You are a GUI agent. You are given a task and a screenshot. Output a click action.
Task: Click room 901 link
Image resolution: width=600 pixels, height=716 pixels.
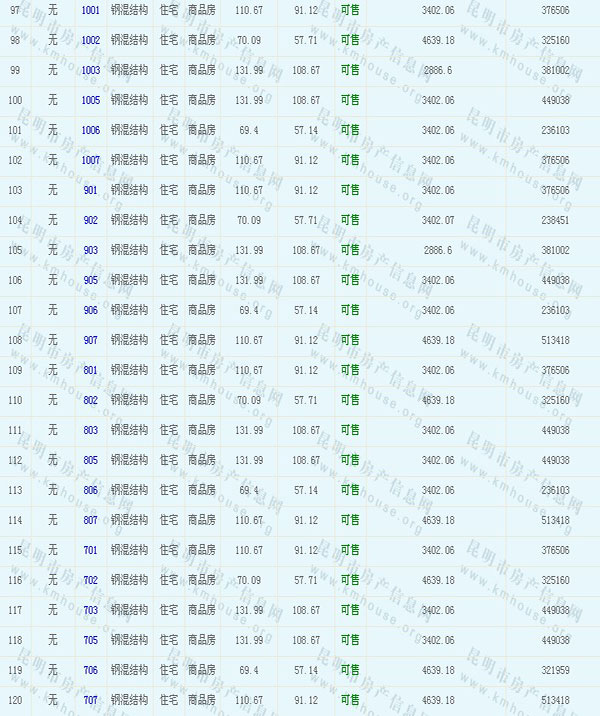click(x=90, y=190)
